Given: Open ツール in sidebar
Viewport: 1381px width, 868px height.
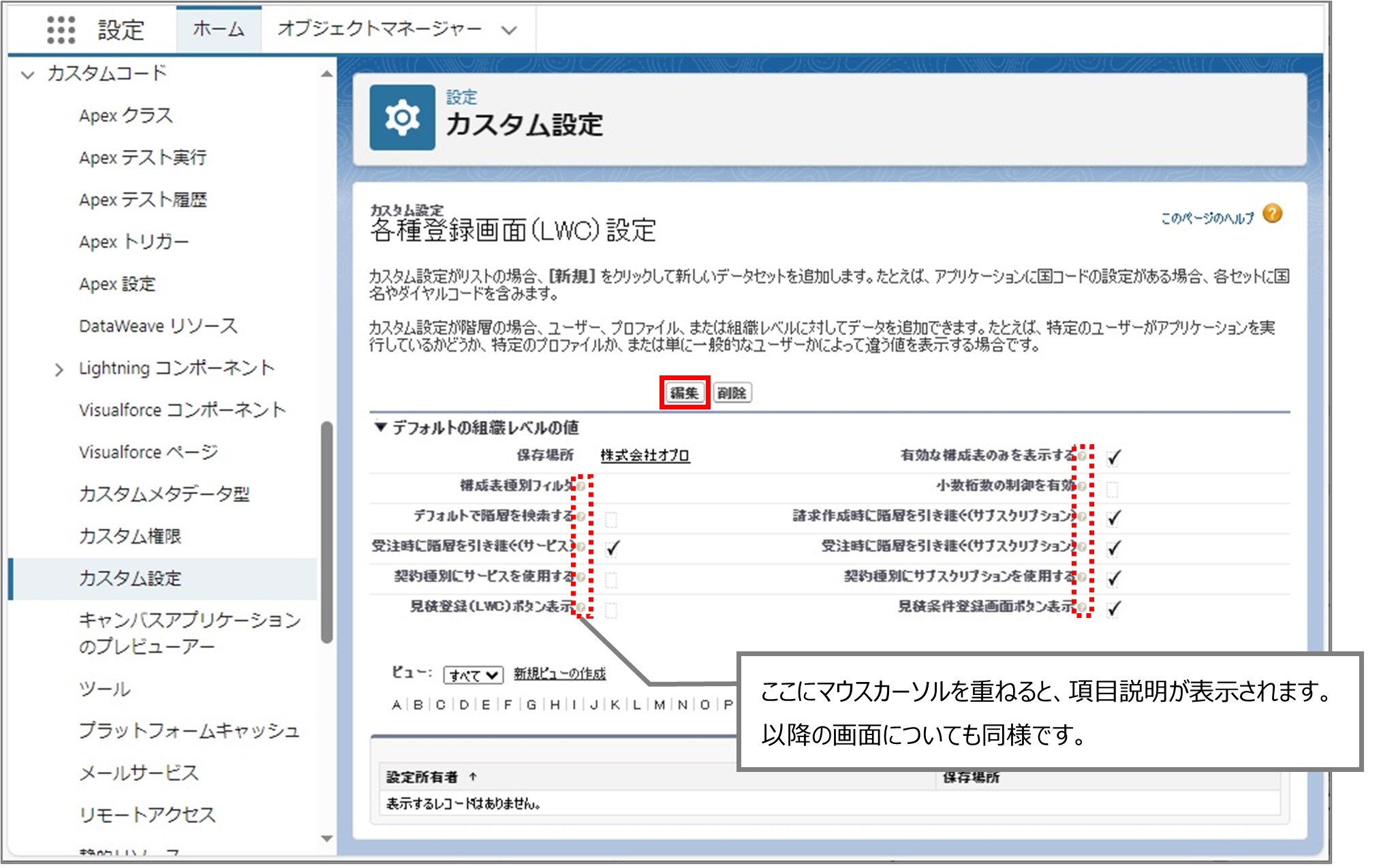Looking at the screenshot, I should [104, 689].
